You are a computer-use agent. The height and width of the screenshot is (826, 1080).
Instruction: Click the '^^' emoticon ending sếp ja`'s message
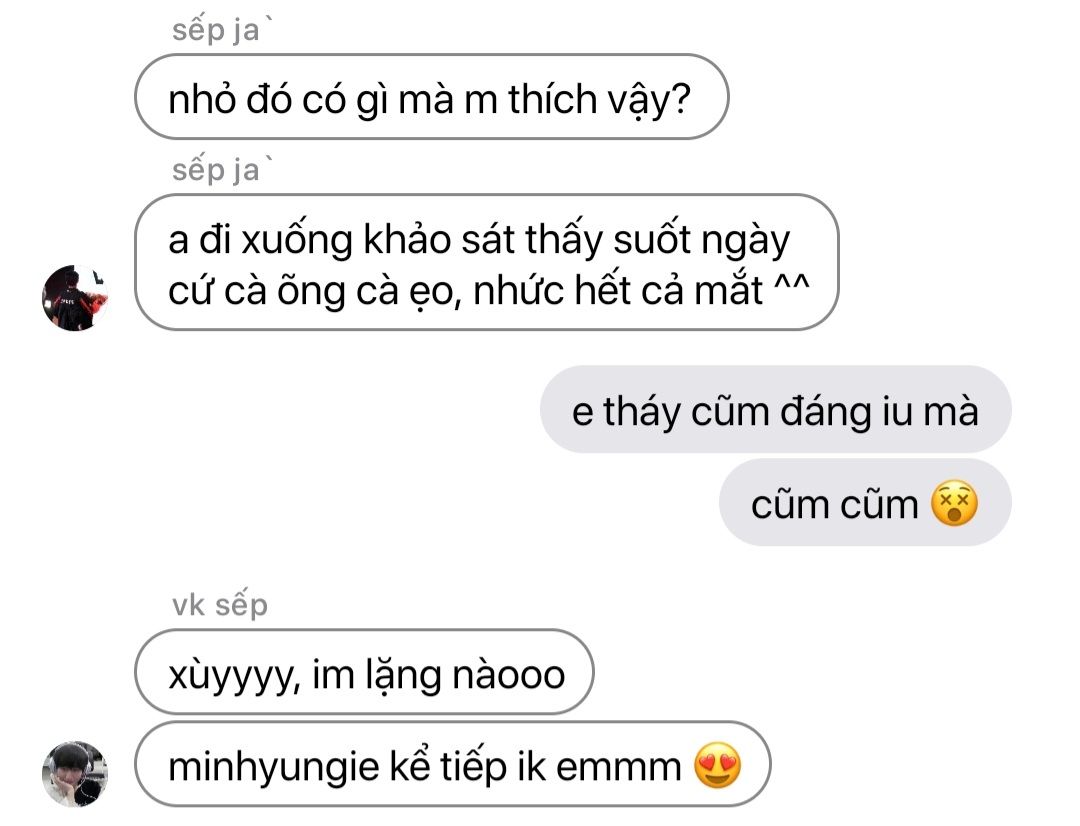(x=791, y=286)
